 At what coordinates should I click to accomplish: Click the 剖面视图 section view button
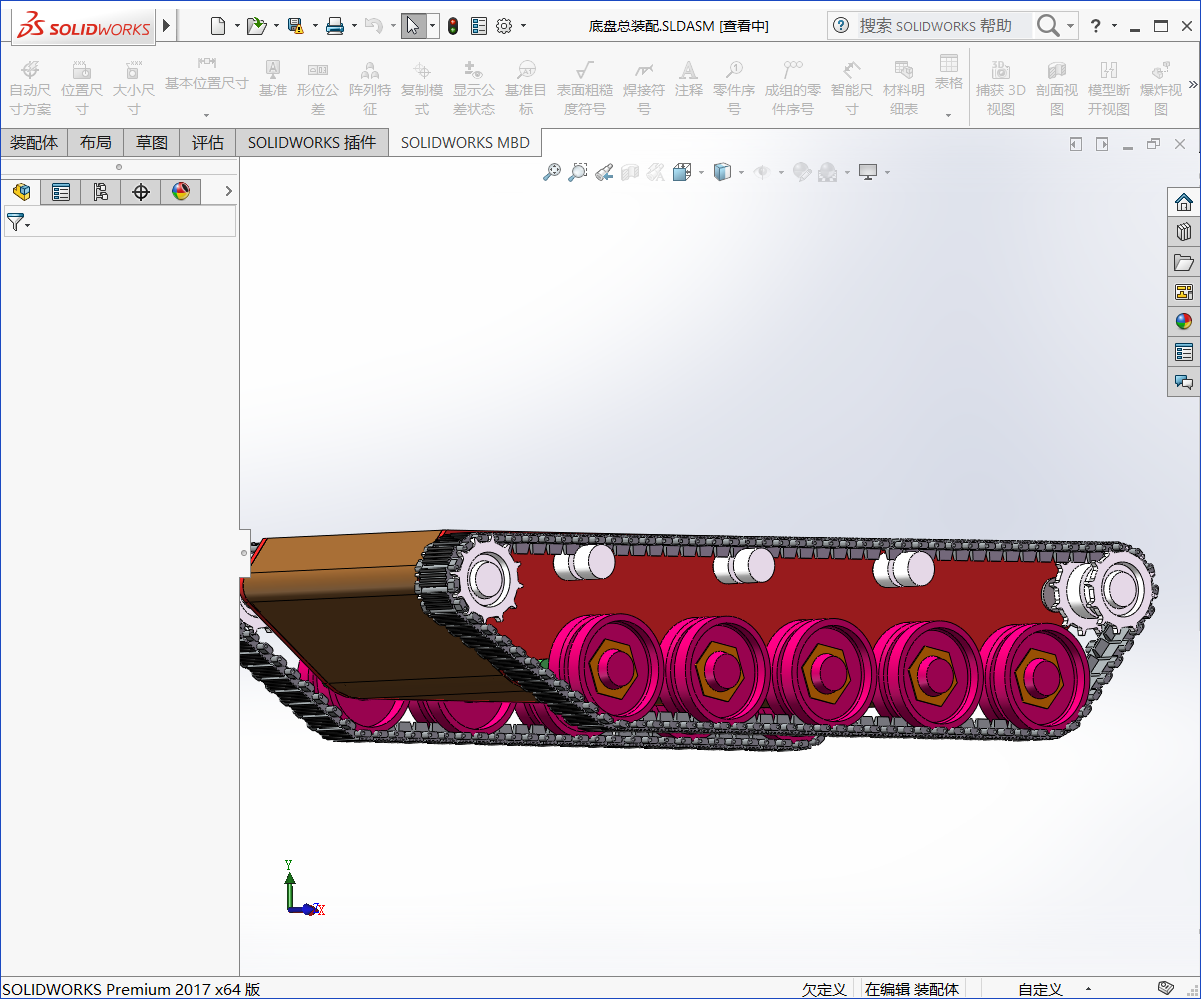[x=1056, y=88]
